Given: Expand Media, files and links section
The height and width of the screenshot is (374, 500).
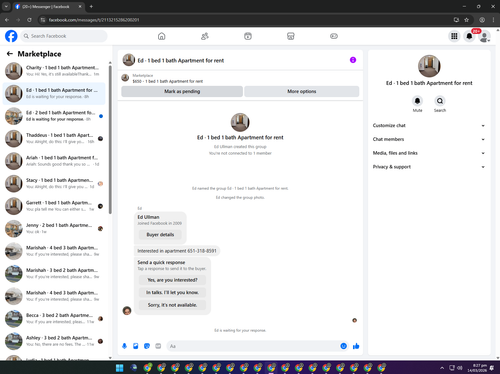Looking at the screenshot, I should (x=429, y=153).
